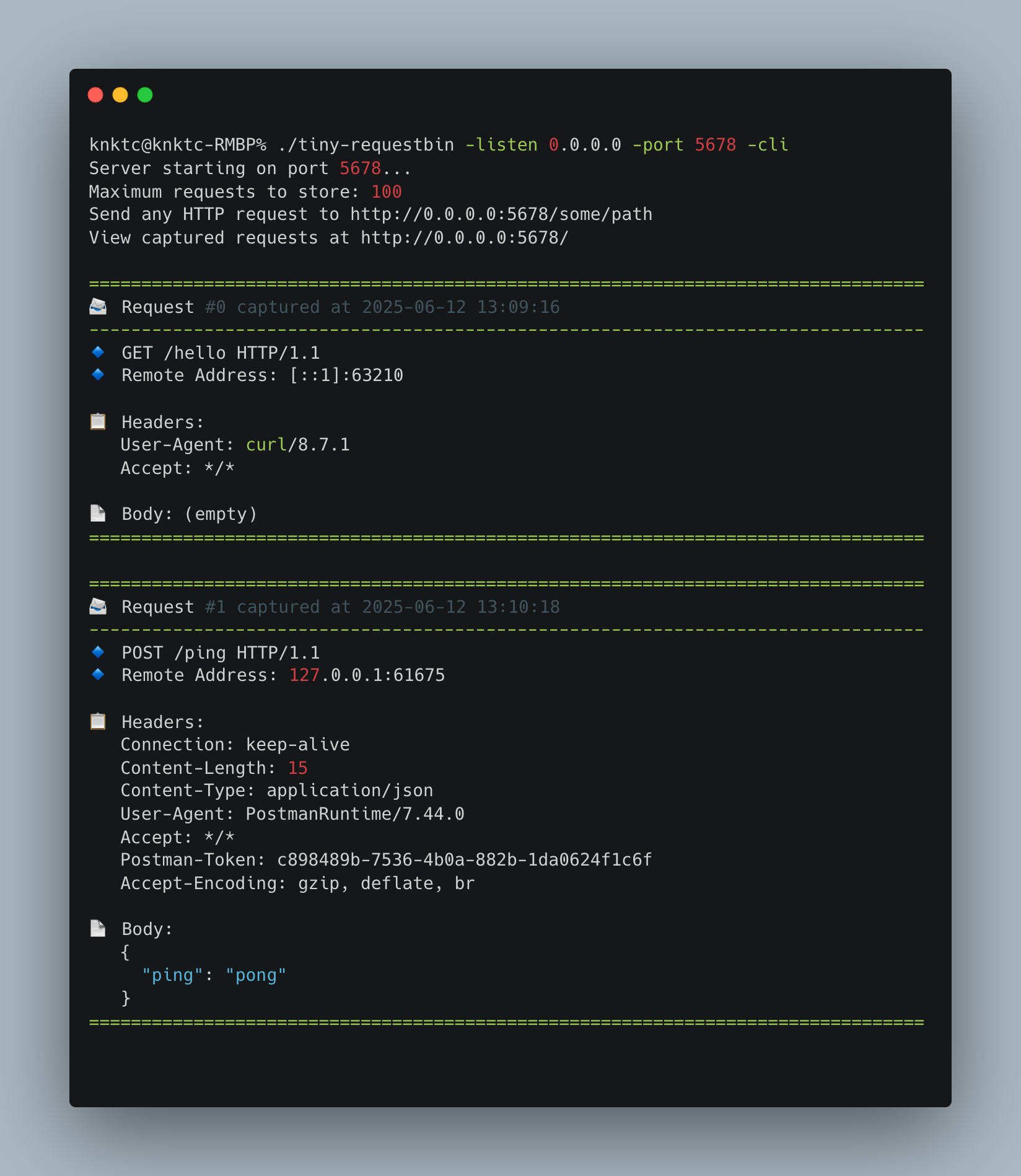Click the envelope icon for Request #1
The image size is (1021, 1176).
click(98, 606)
